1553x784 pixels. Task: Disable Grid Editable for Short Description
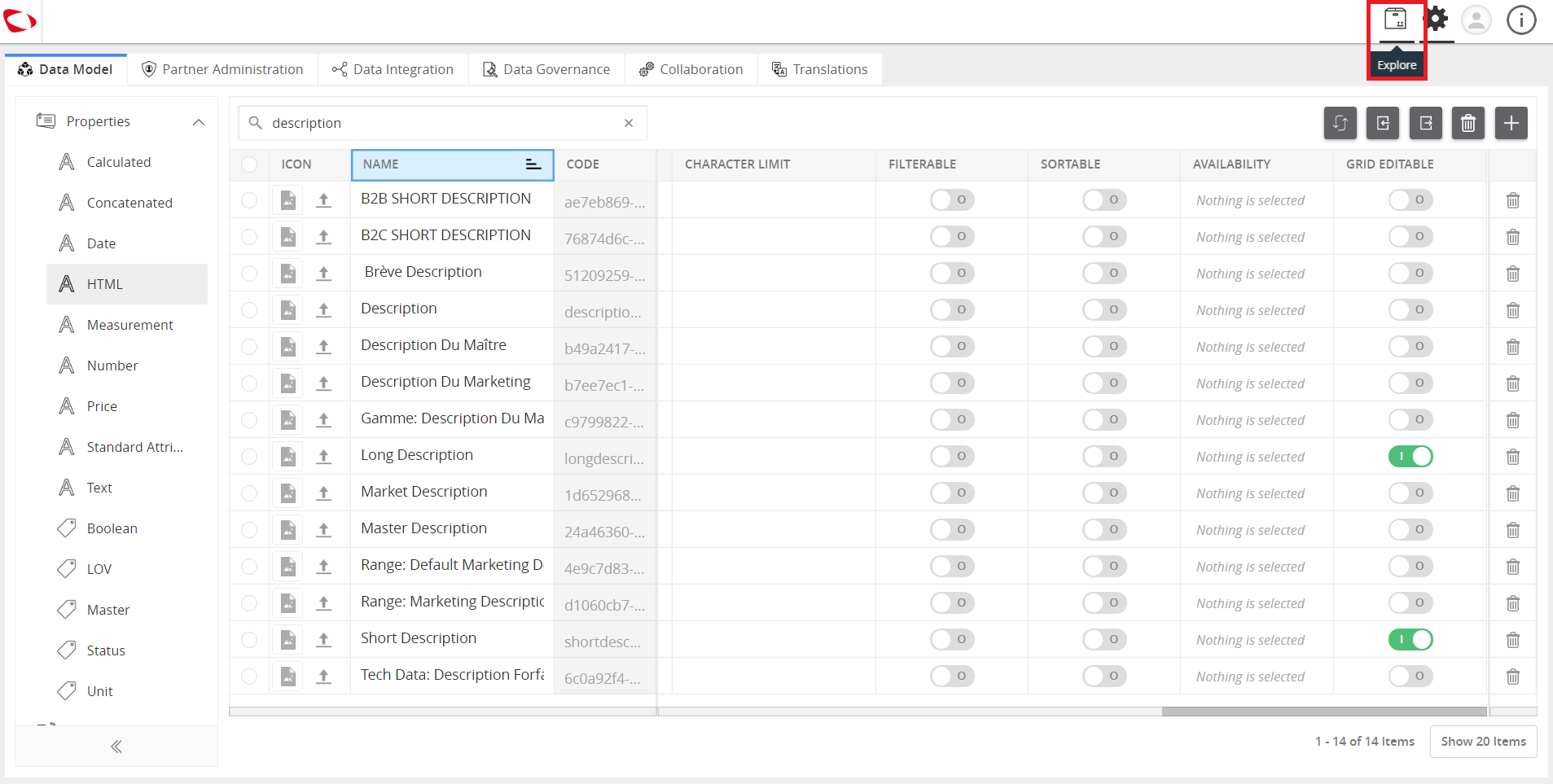tap(1410, 639)
